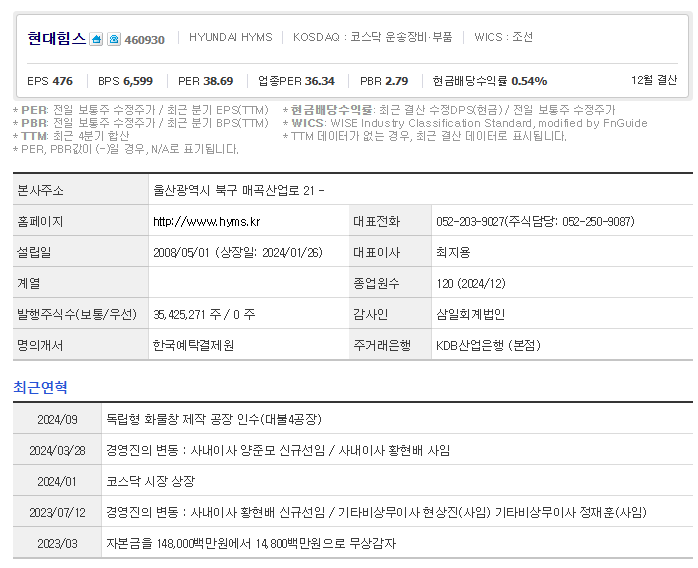Screen dimensions: 698x568
Task: Click the PER footnote definition line
Action: tap(141, 110)
